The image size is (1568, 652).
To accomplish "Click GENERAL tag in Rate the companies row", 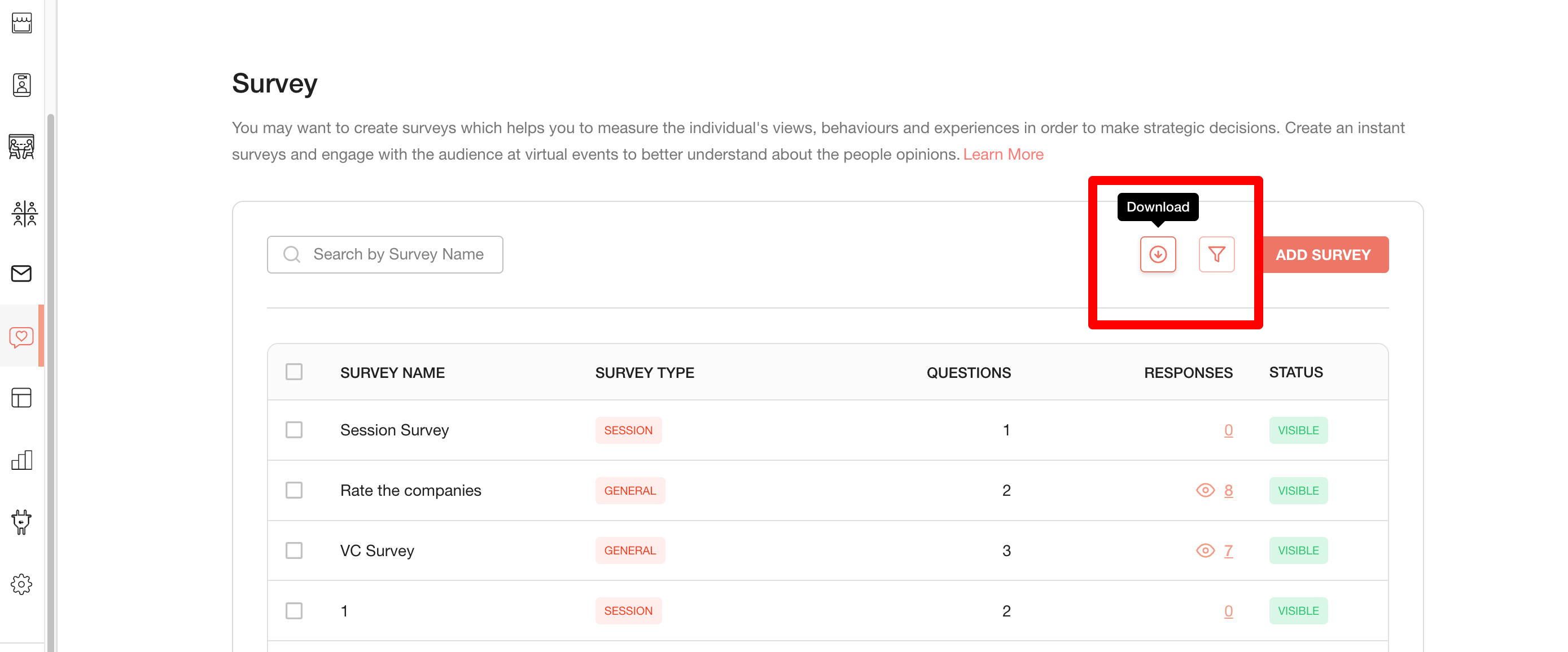I will [630, 490].
